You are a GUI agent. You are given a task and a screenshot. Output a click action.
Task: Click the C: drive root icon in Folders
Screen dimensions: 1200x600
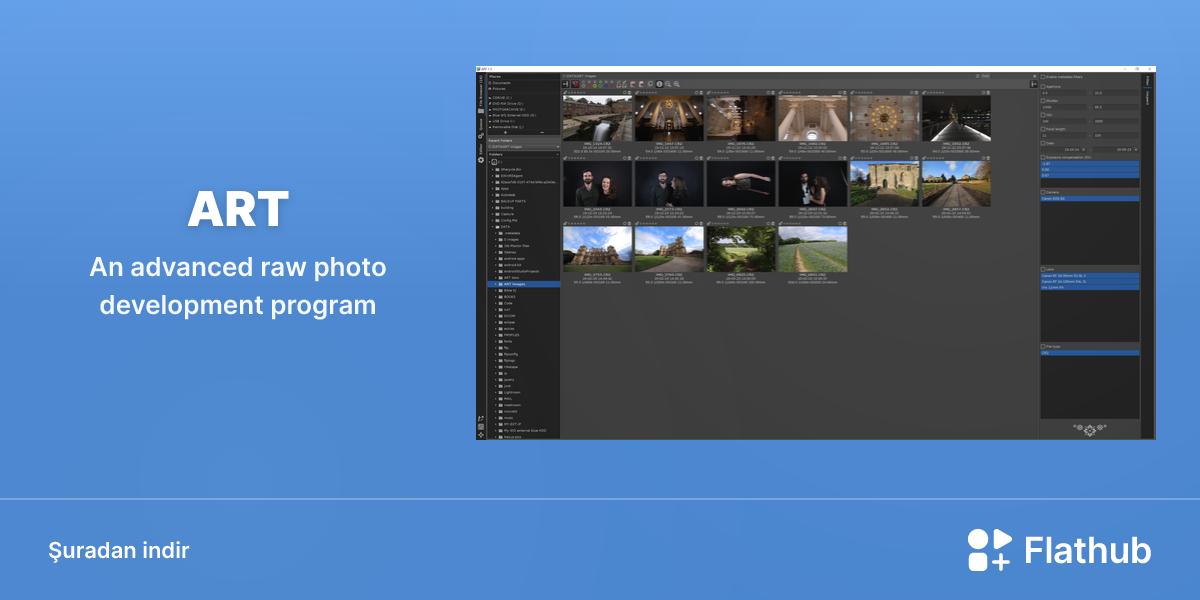pyautogui.click(x=494, y=162)
